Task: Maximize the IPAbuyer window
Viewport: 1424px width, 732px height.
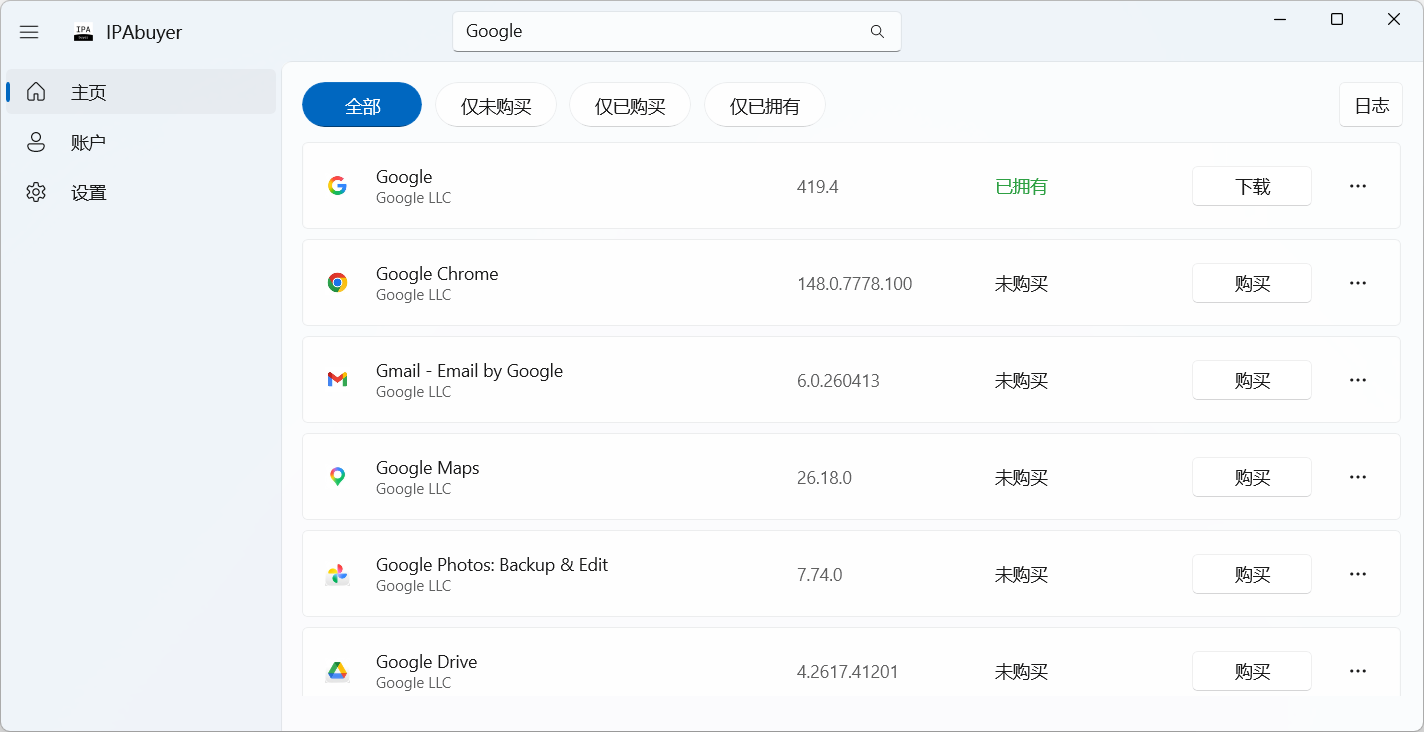Action: 1337,19
